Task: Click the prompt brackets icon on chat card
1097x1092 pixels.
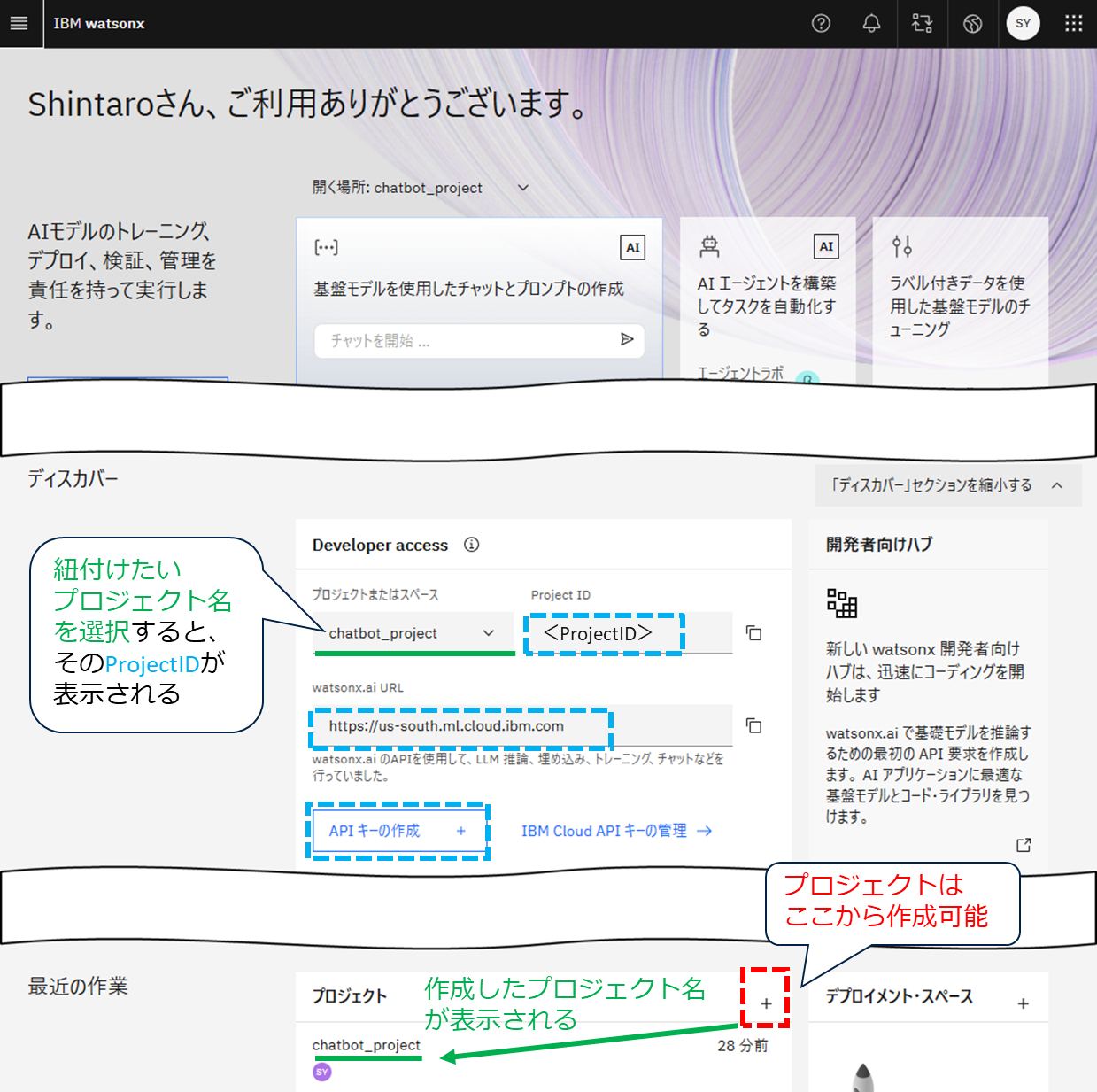Action: pos(327,247)
